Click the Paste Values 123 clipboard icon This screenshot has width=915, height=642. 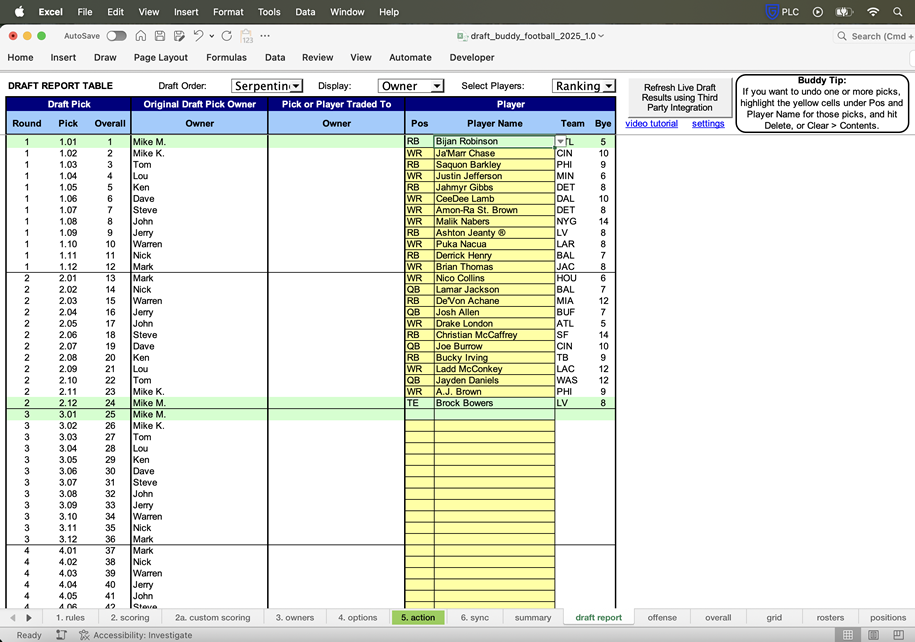tap(247, 36)
